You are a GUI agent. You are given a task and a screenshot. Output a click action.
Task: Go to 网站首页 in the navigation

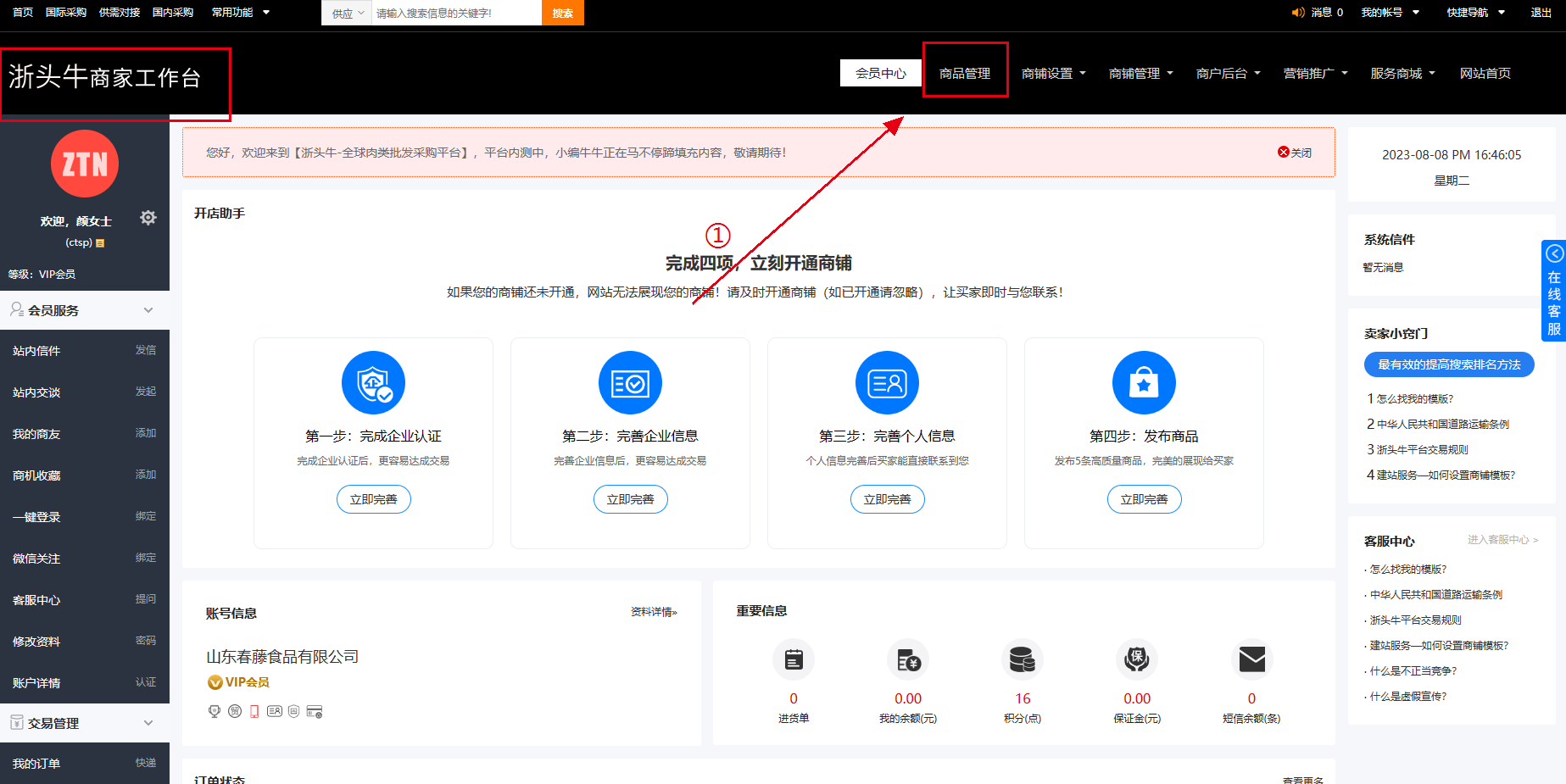pyautogui.click(x=1485, y=74)
